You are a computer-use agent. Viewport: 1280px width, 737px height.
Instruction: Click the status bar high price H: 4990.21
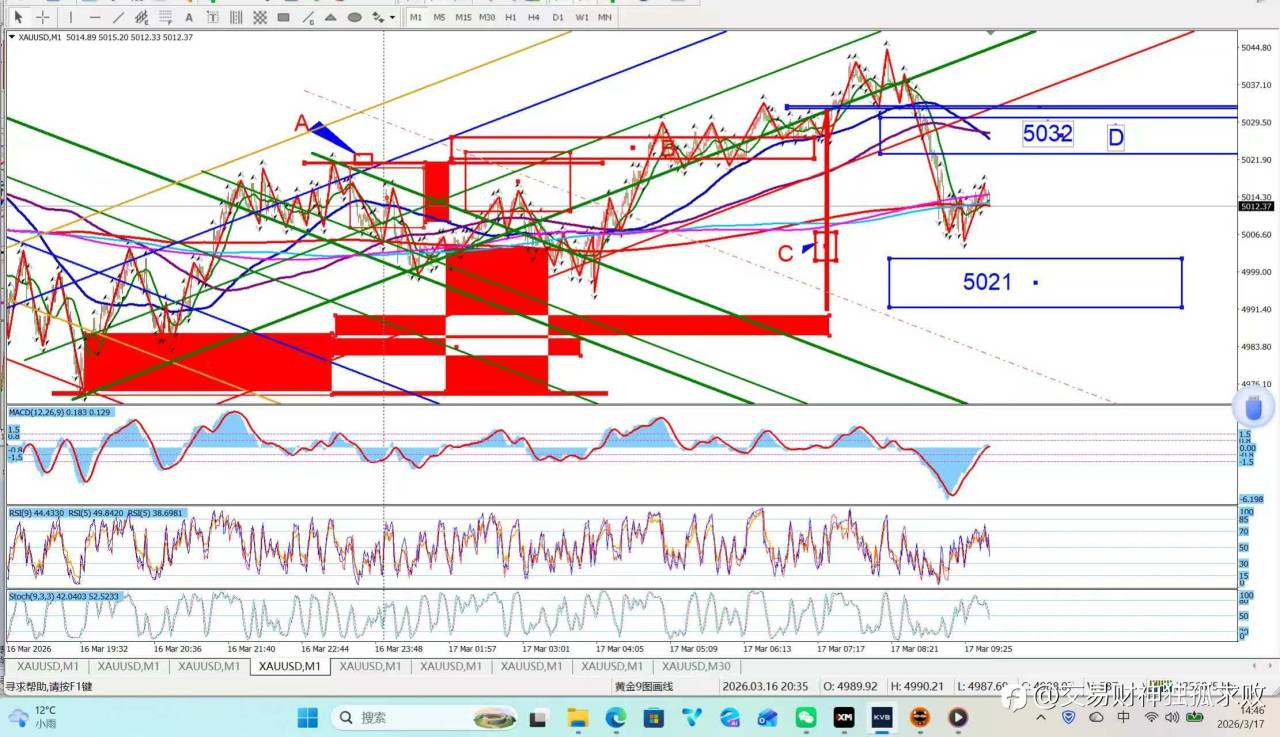point(919,686)
